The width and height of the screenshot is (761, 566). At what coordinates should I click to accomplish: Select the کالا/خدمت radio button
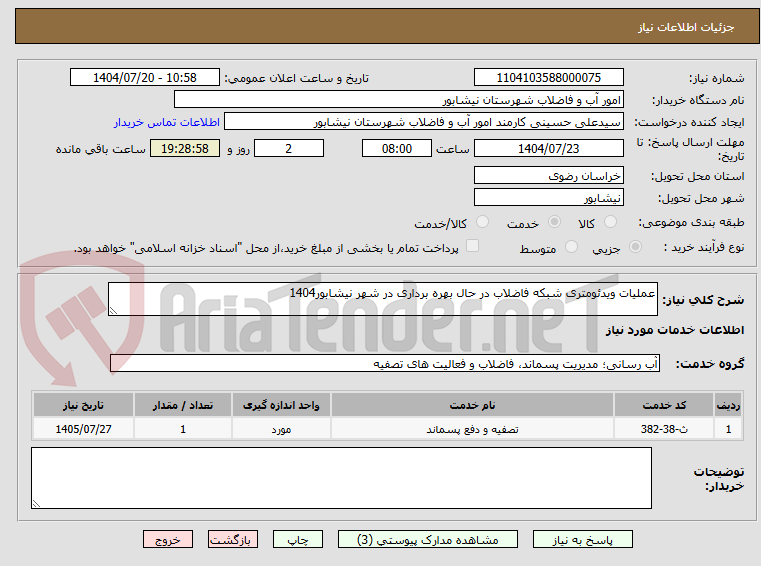482,222
